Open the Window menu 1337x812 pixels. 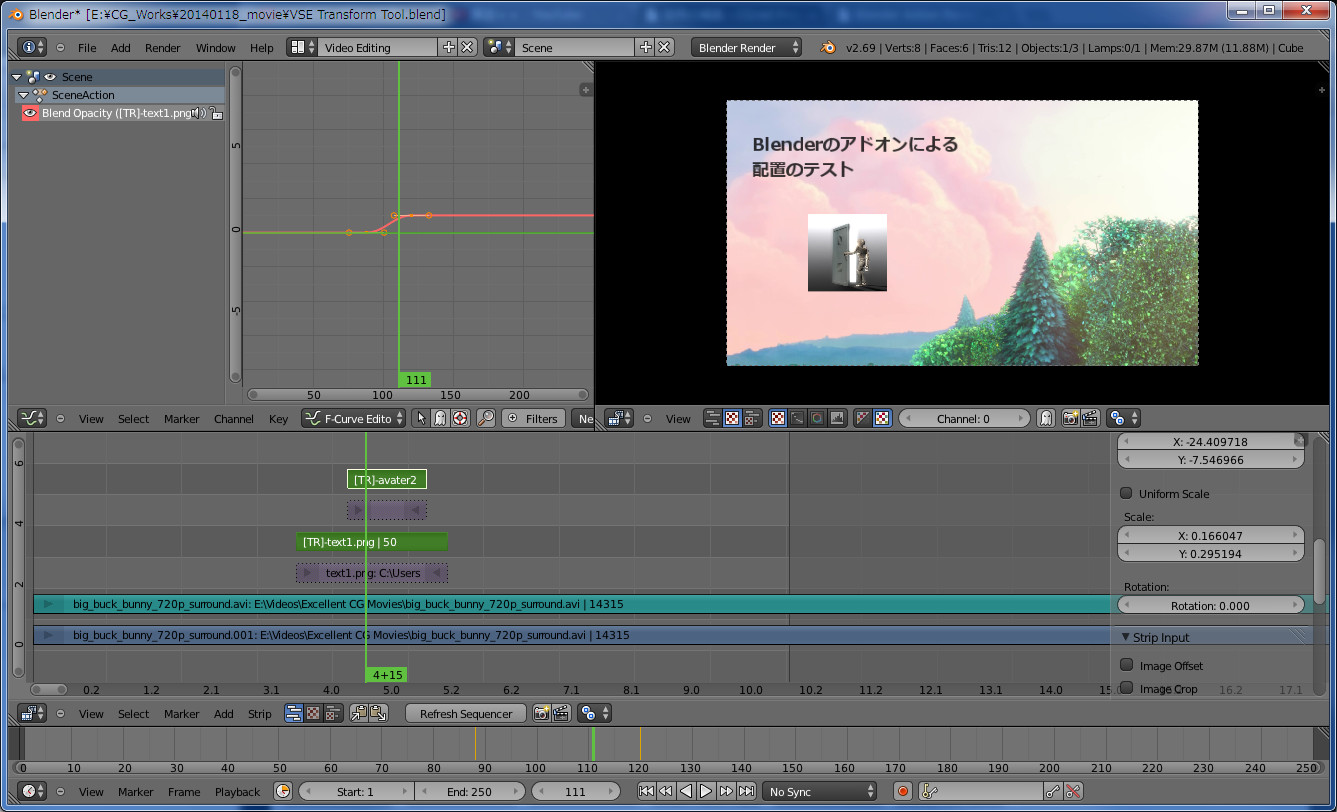point(215,48)
